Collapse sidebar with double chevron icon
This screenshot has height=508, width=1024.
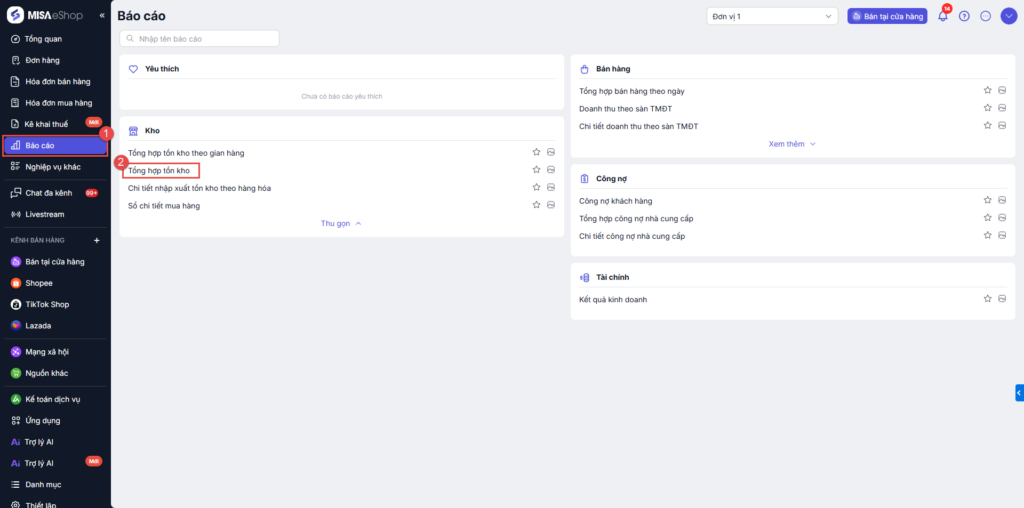101,16
